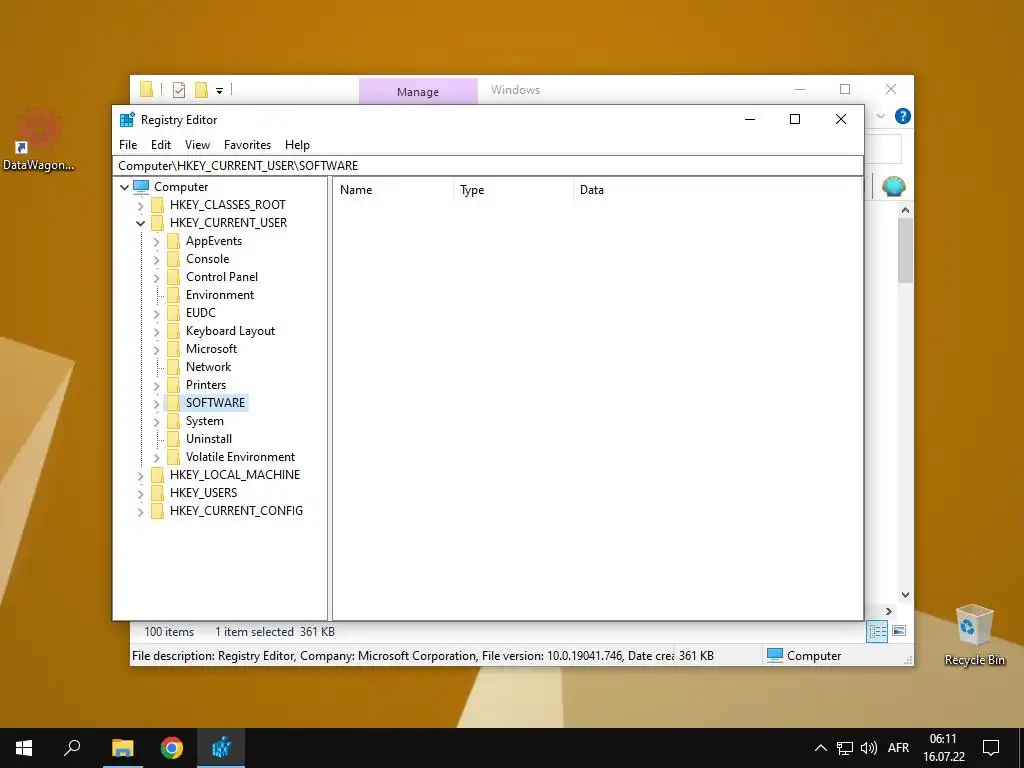Open Chrome from the taskbar

172,748
